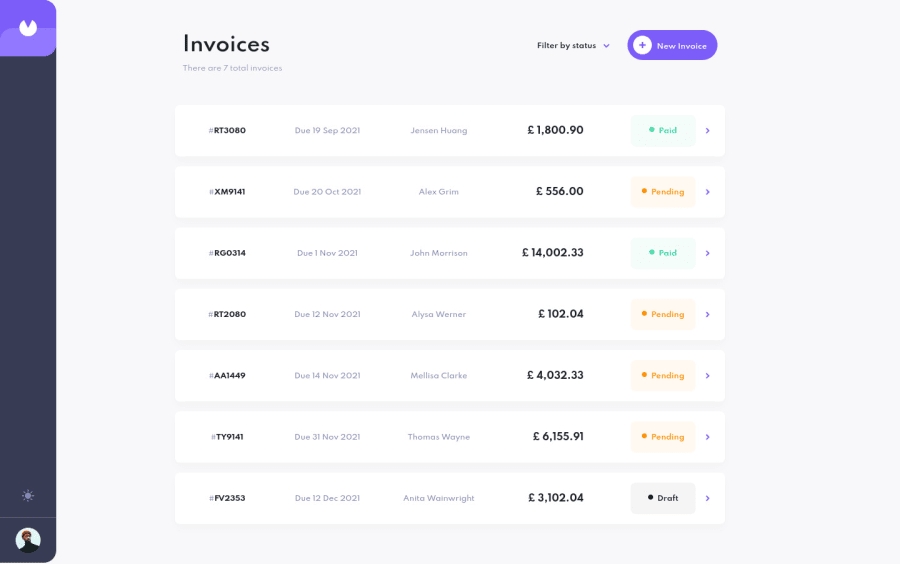Screen dimensions: 900x564
Task: Open invoice XM9141 via its arrow
Action: click(x=708, y=192)
